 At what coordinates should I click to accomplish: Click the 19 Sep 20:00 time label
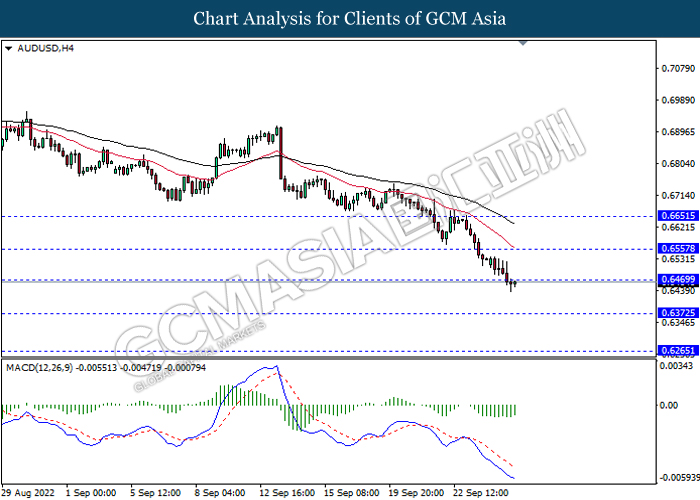pyautogui.click(x=416, y=493)
